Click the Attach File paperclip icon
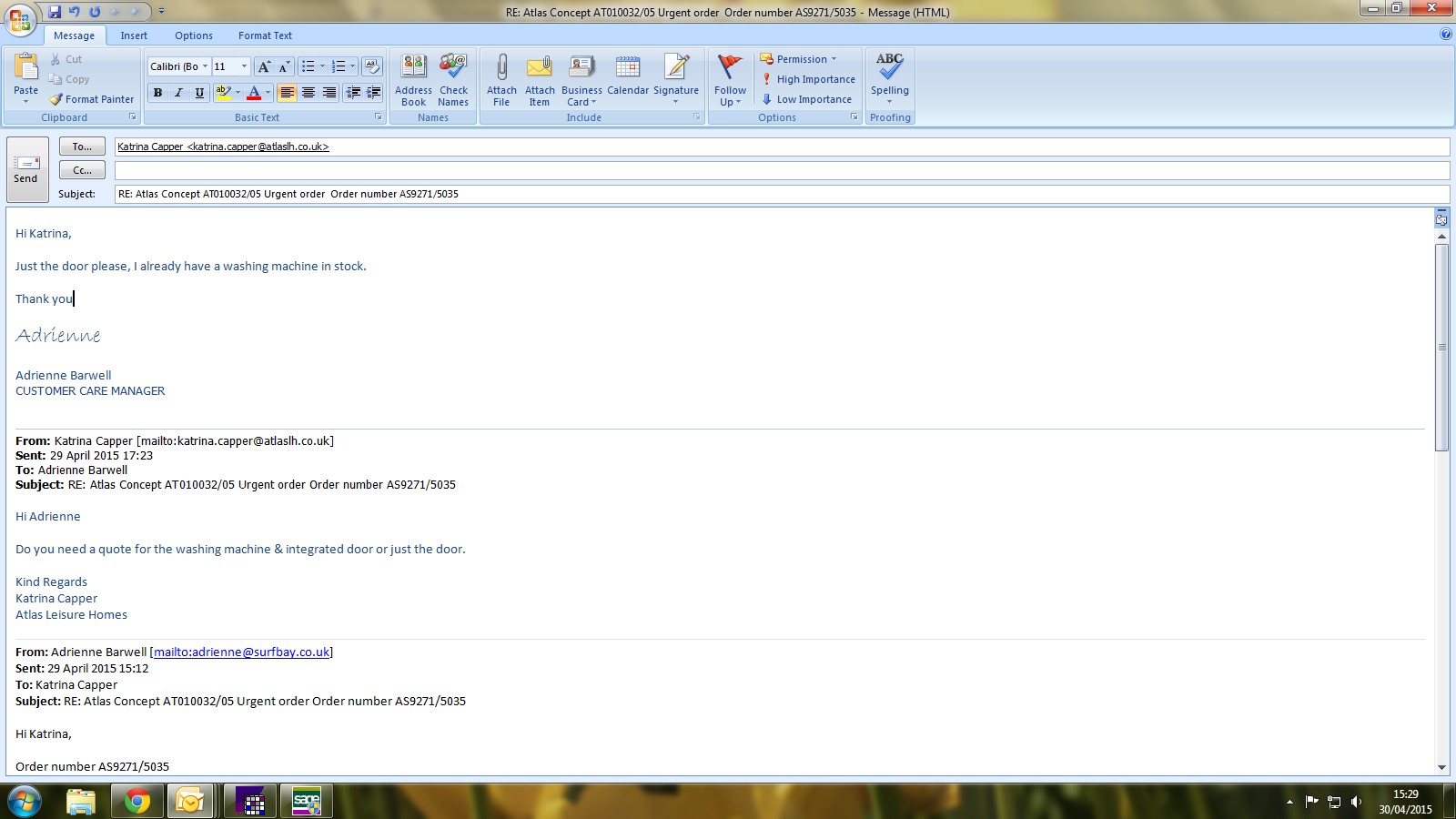This screenshot has height=819, width=1456. 501,69
